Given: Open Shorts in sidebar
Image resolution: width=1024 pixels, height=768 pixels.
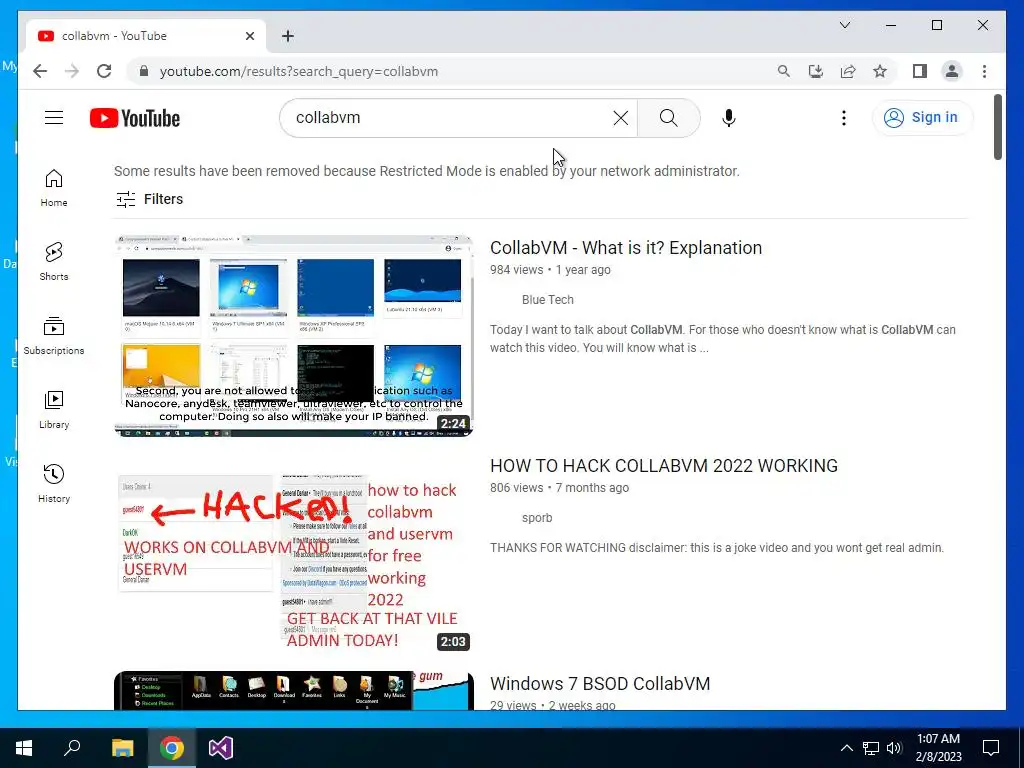Looking at the screenshot, I should (54, 262).
